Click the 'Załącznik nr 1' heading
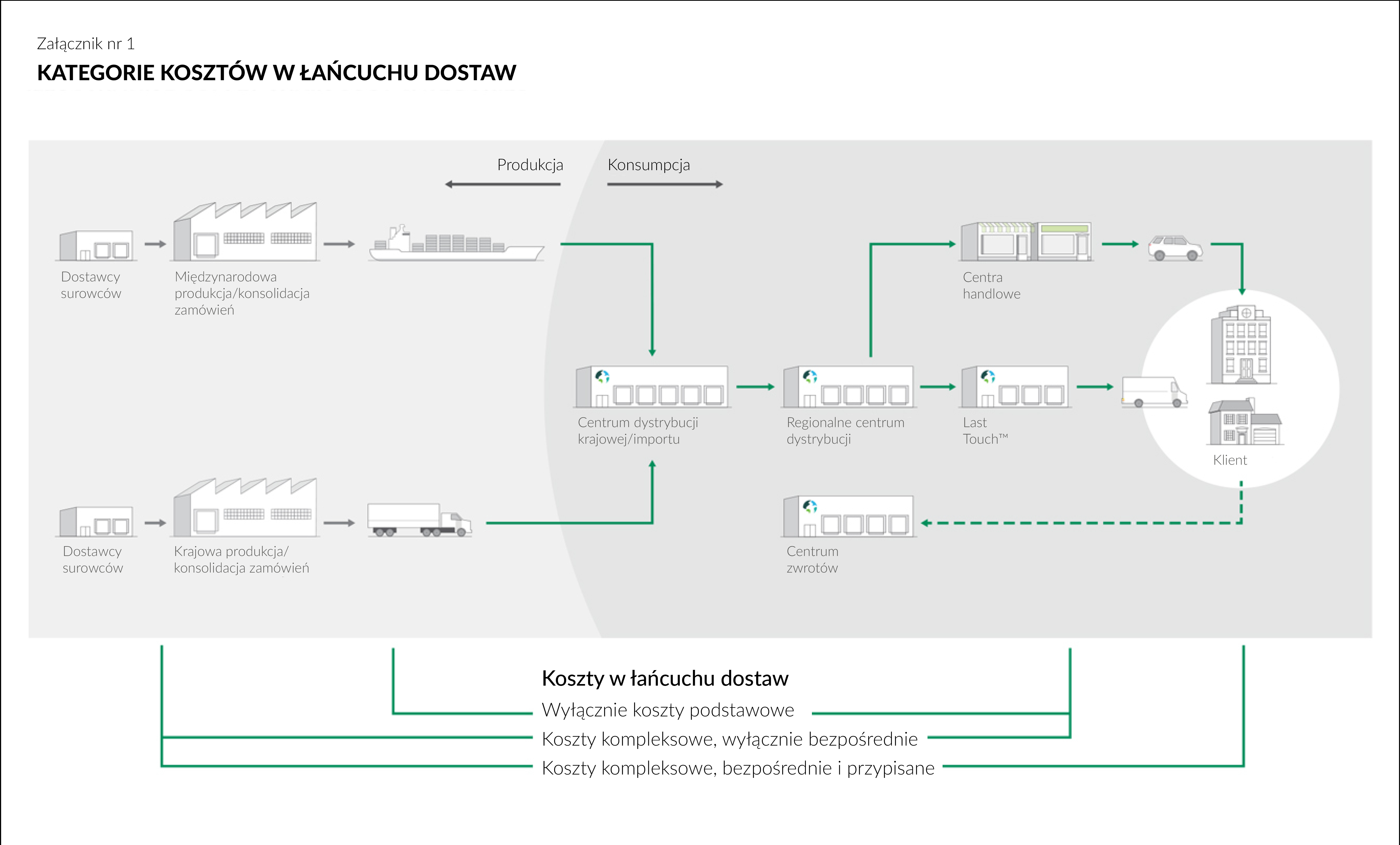The width and height of the screenshot is (1400, 845). pos(86,44)
